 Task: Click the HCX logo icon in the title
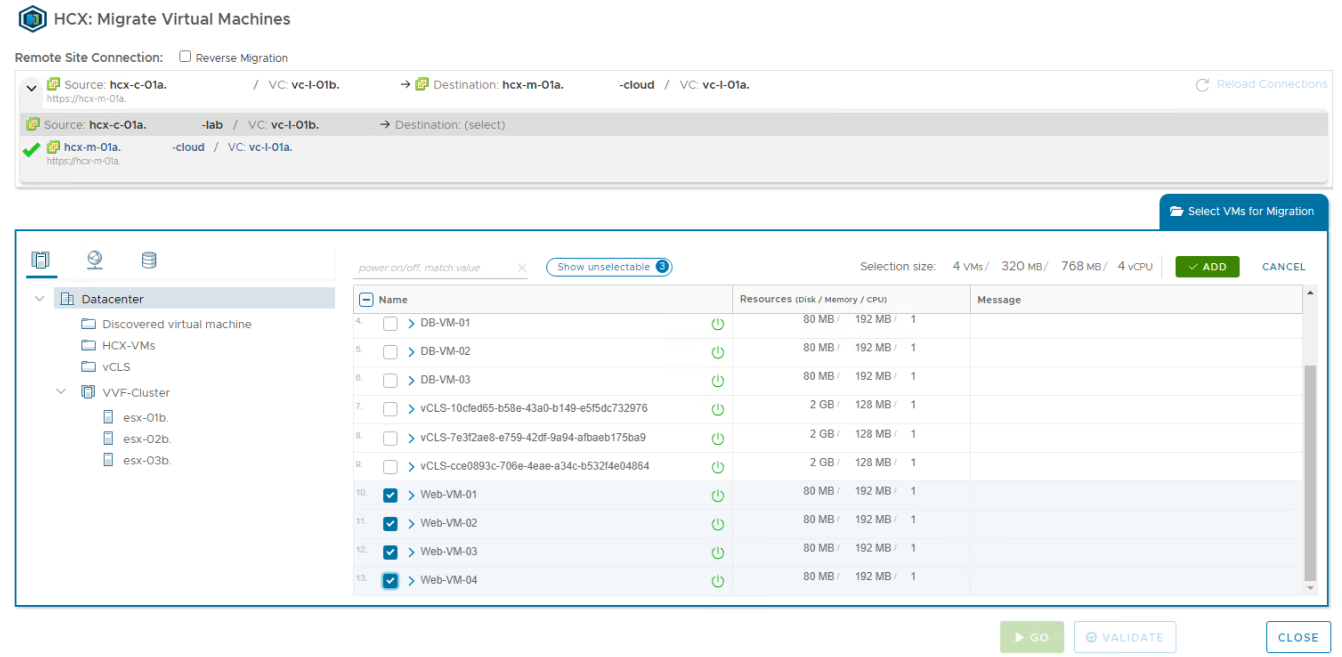[x=33, y=19]
